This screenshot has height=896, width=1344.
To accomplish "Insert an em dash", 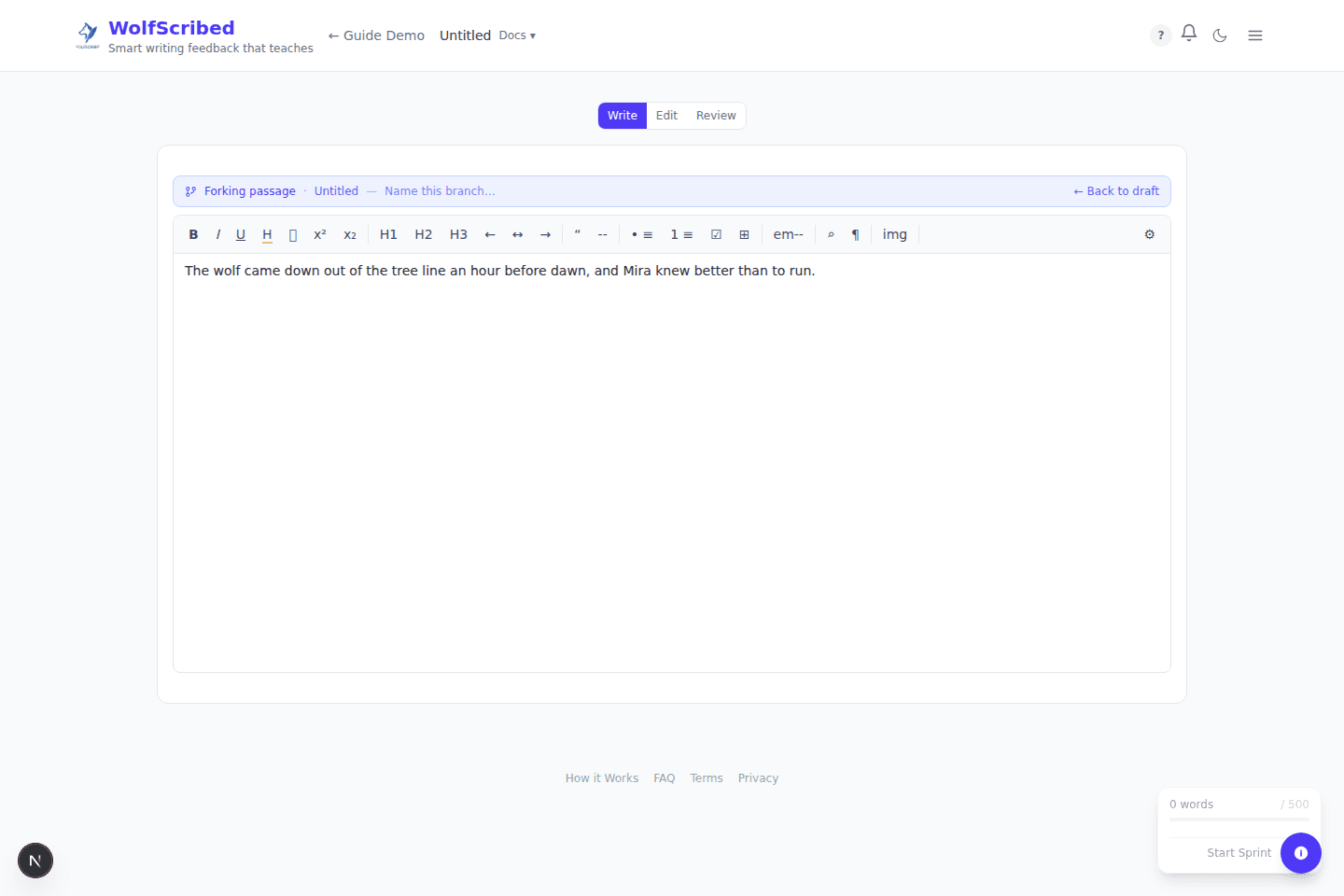I will tap(789, 234).
